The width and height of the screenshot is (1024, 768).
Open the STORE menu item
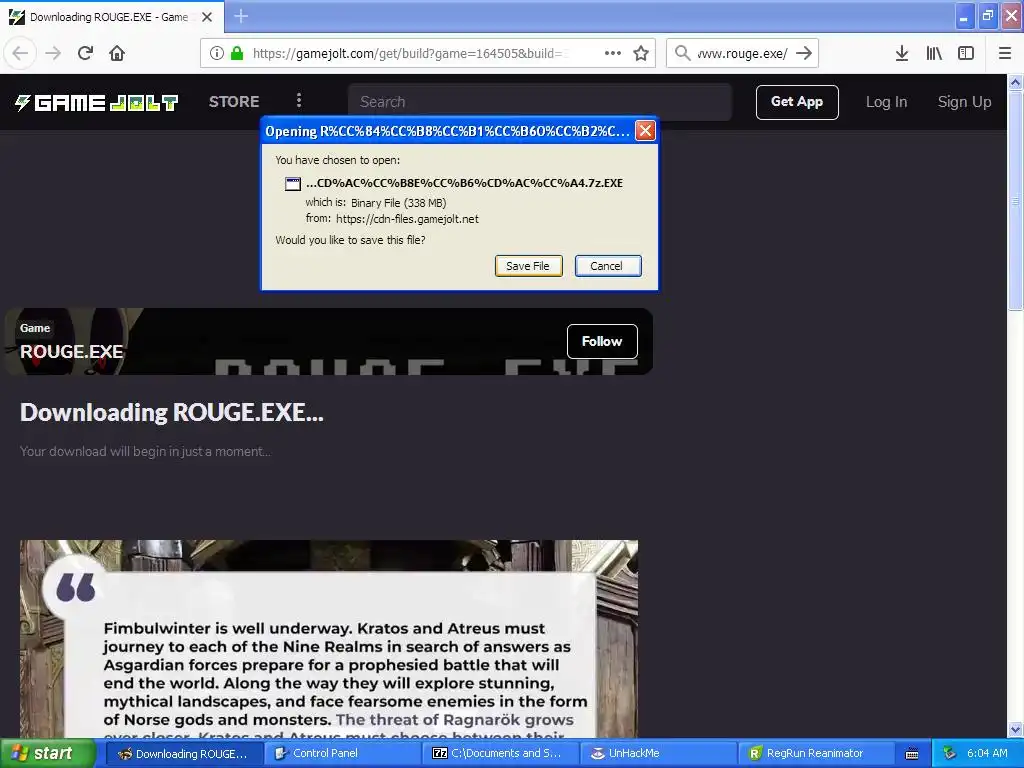click(x=234, y=102)
